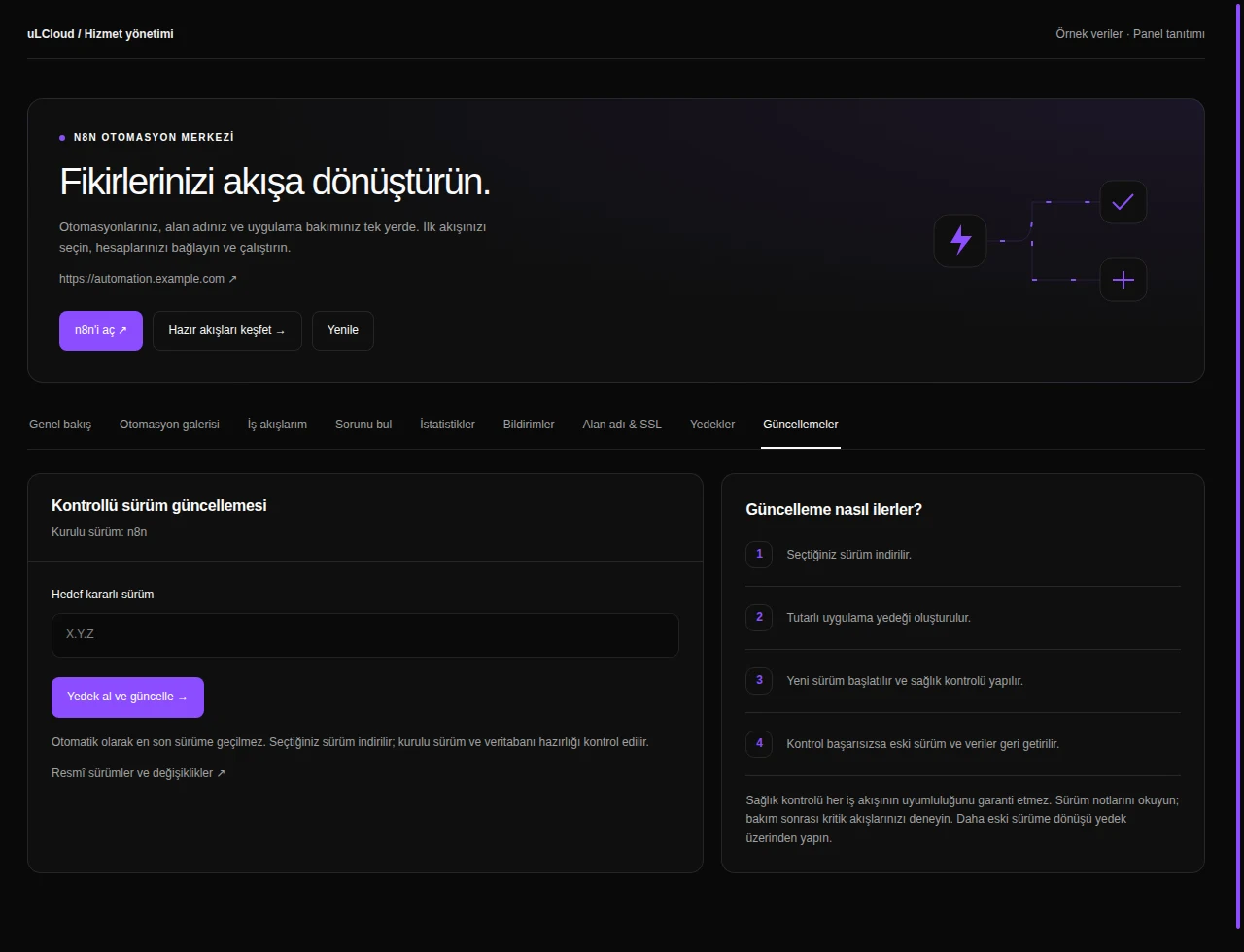Click "Örnek veriler" in the header
This screenshot has height=952, width=1244.
(1089, 34)
